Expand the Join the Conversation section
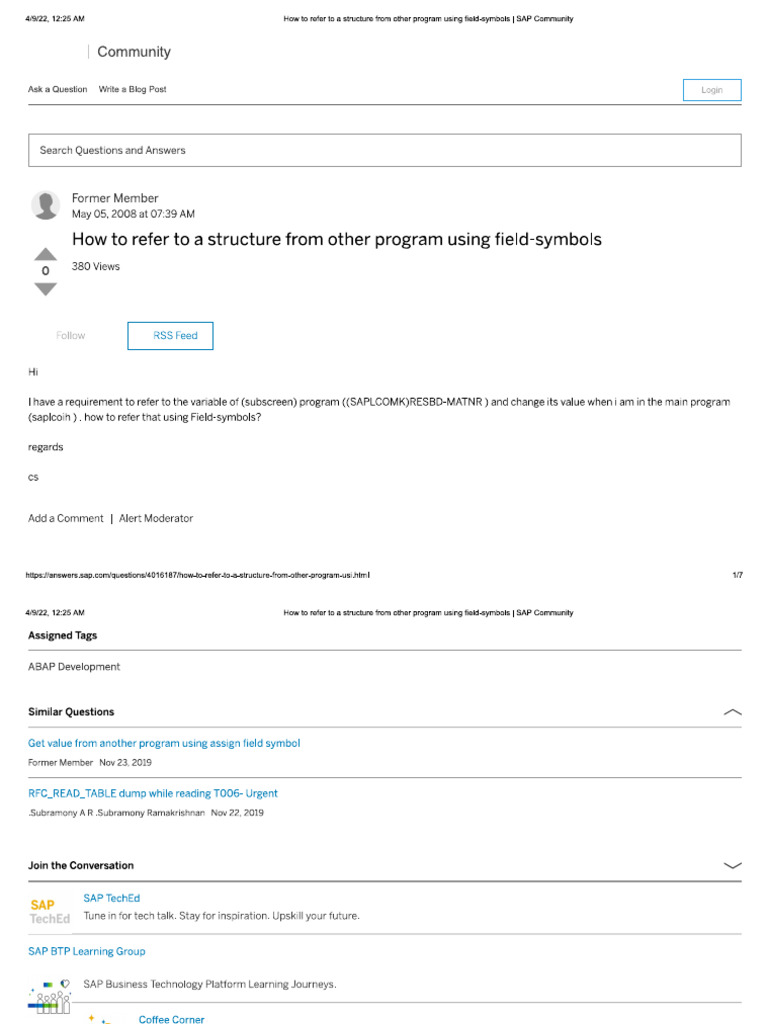The height and width of the screenshot is (1024, 768). pos(732,865)
